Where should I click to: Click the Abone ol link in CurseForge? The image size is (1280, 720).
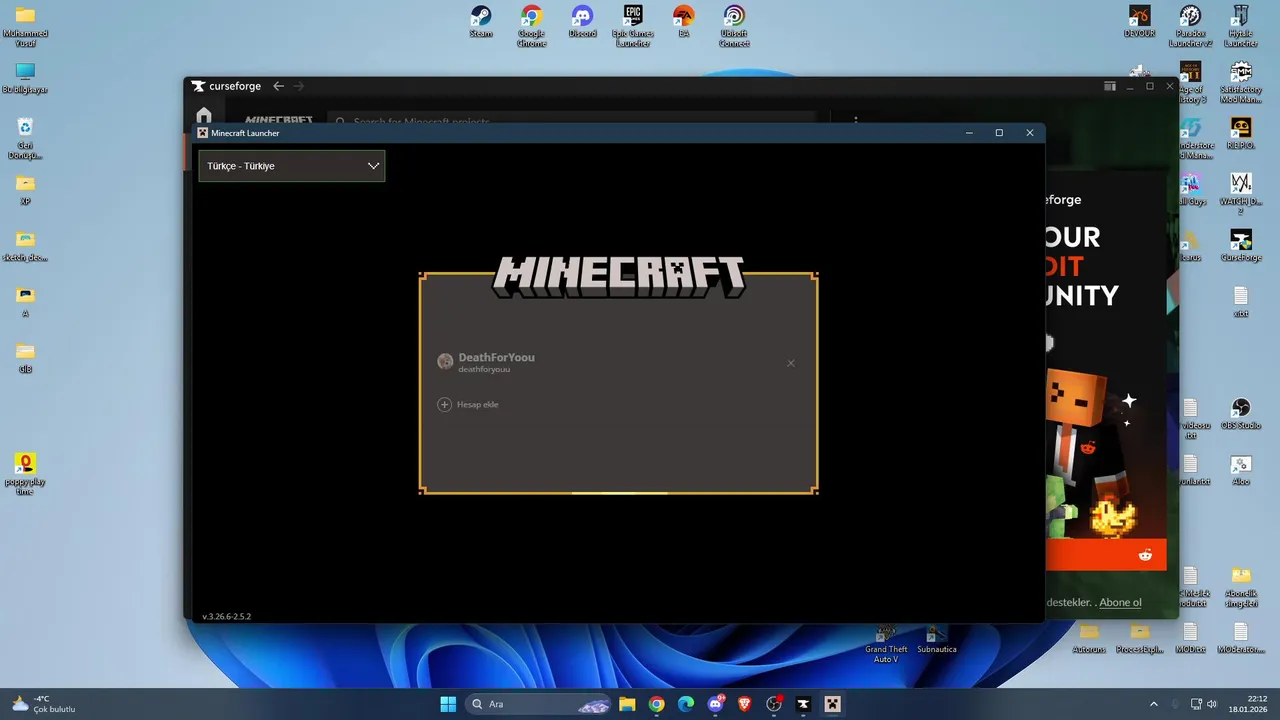[1121, 602]
